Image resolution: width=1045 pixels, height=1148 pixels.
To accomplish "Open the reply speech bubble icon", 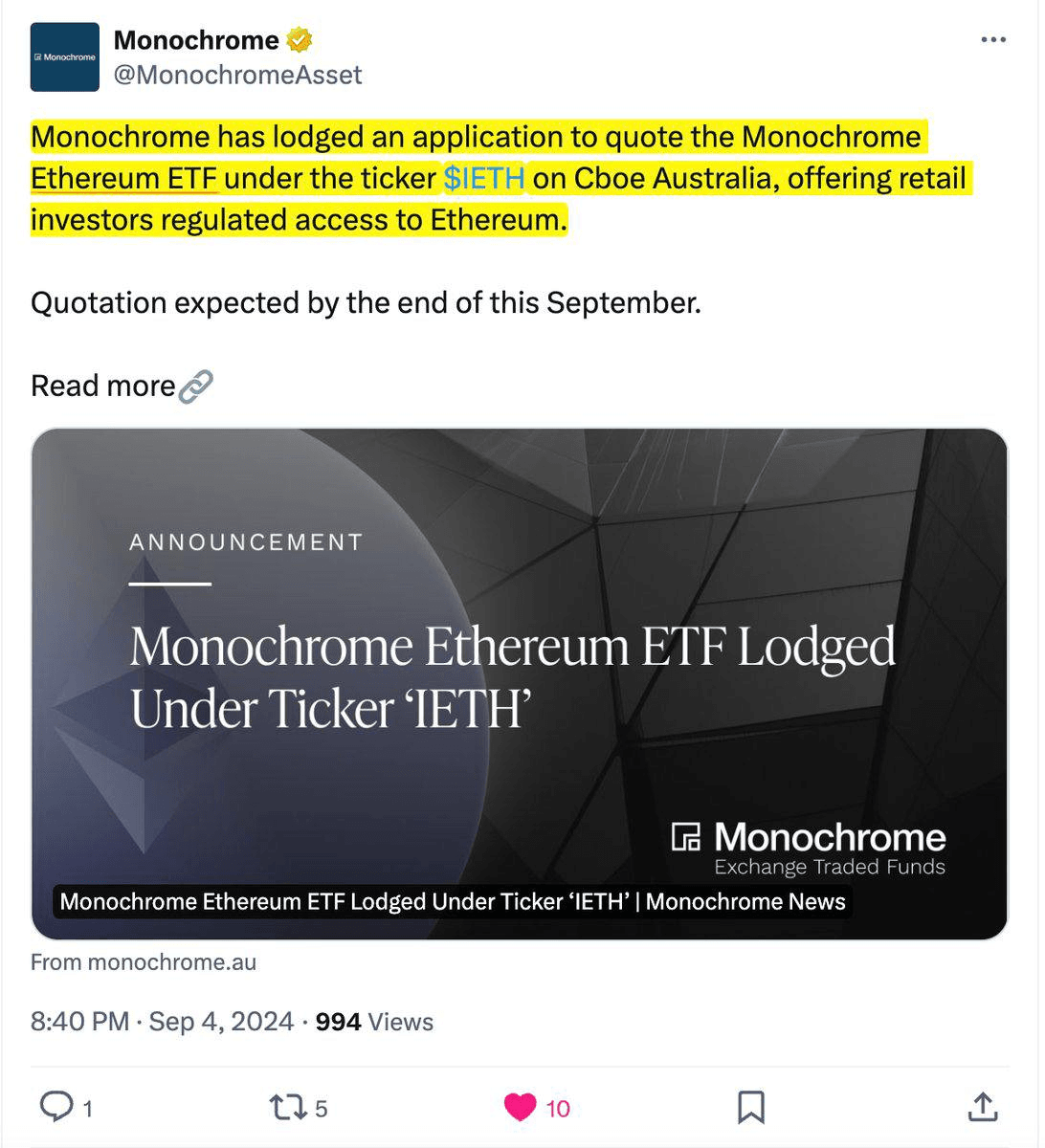I will click(56, 1107).
